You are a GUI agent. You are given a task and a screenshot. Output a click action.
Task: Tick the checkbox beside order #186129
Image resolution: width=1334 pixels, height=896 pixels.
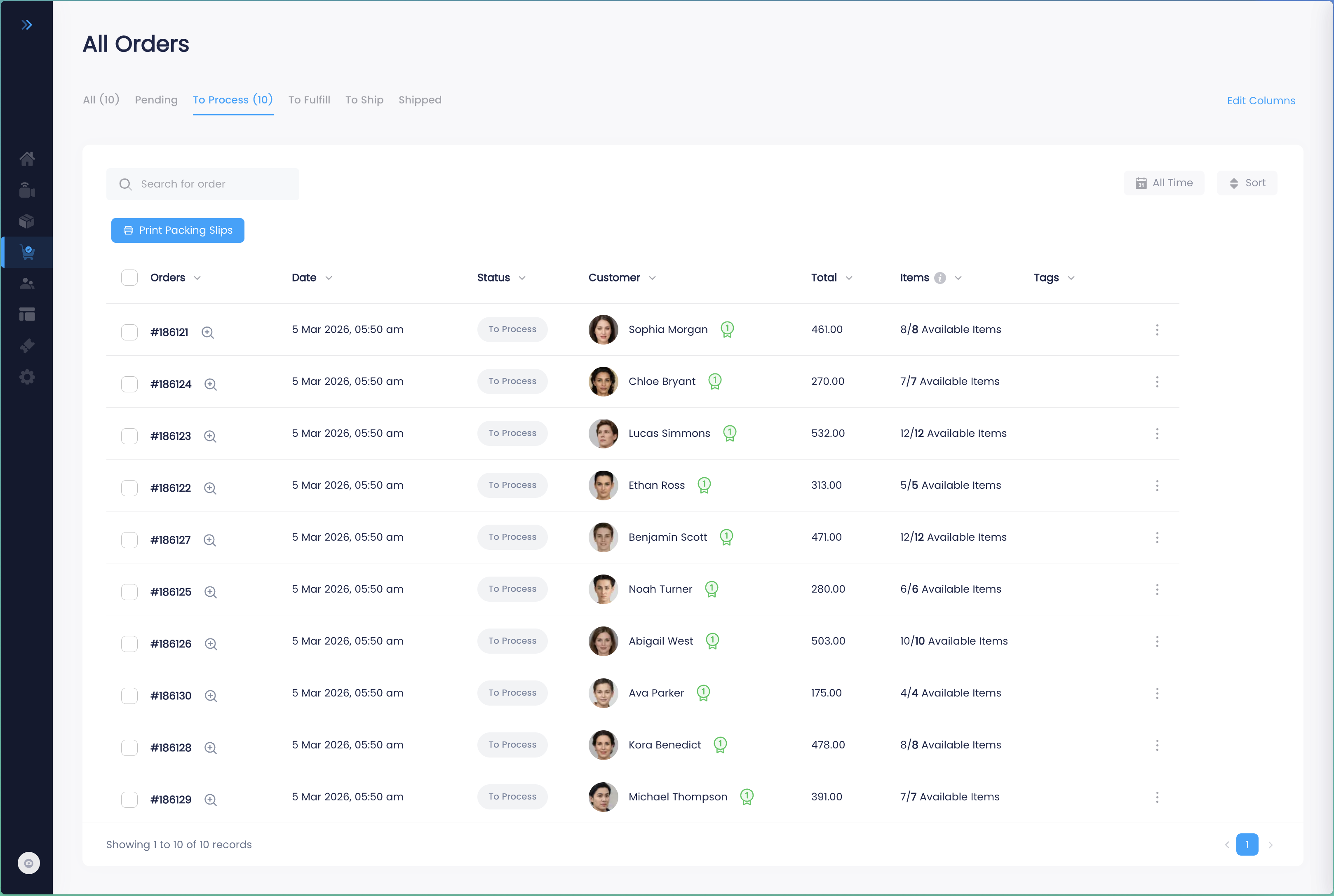[x=129, y=800]
